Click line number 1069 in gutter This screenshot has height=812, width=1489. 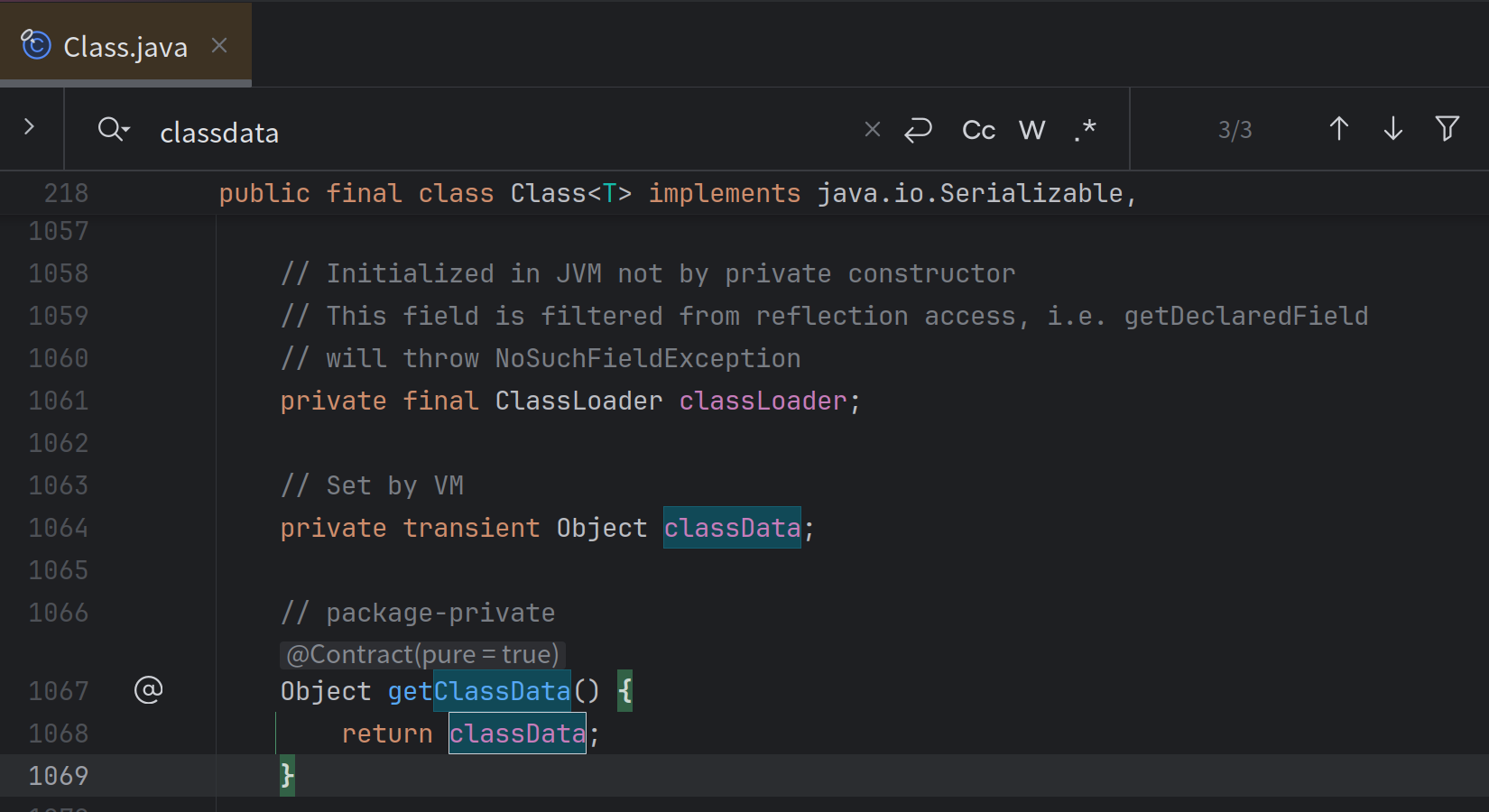[59, 776]
